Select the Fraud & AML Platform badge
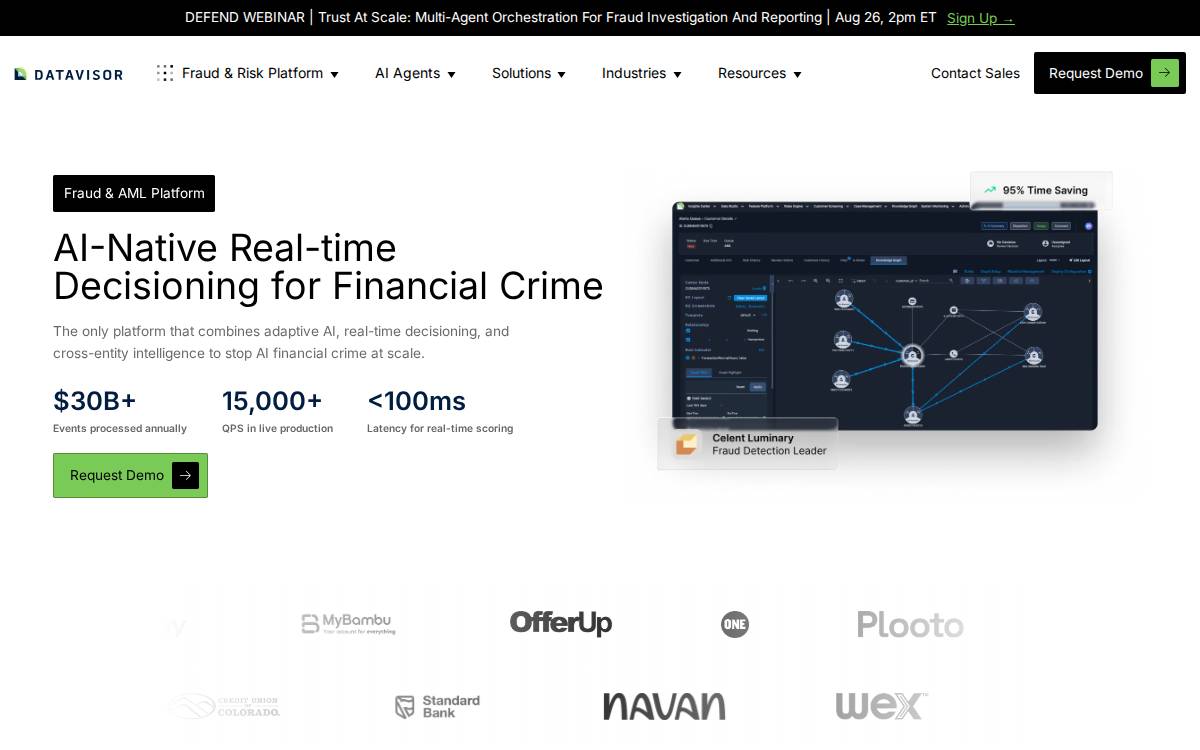This screenshot has width=1200, height=750. [134, 193]
